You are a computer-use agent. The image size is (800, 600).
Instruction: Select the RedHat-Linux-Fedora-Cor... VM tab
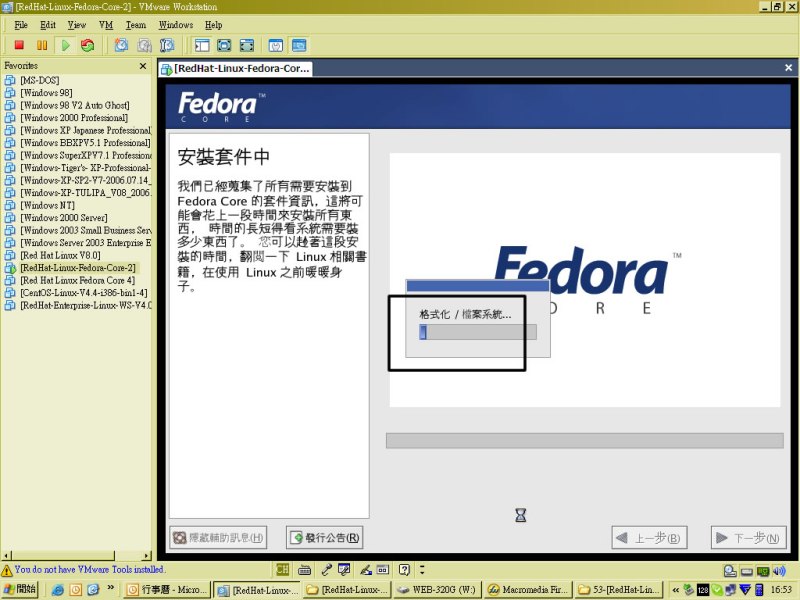tap(236, 68)
